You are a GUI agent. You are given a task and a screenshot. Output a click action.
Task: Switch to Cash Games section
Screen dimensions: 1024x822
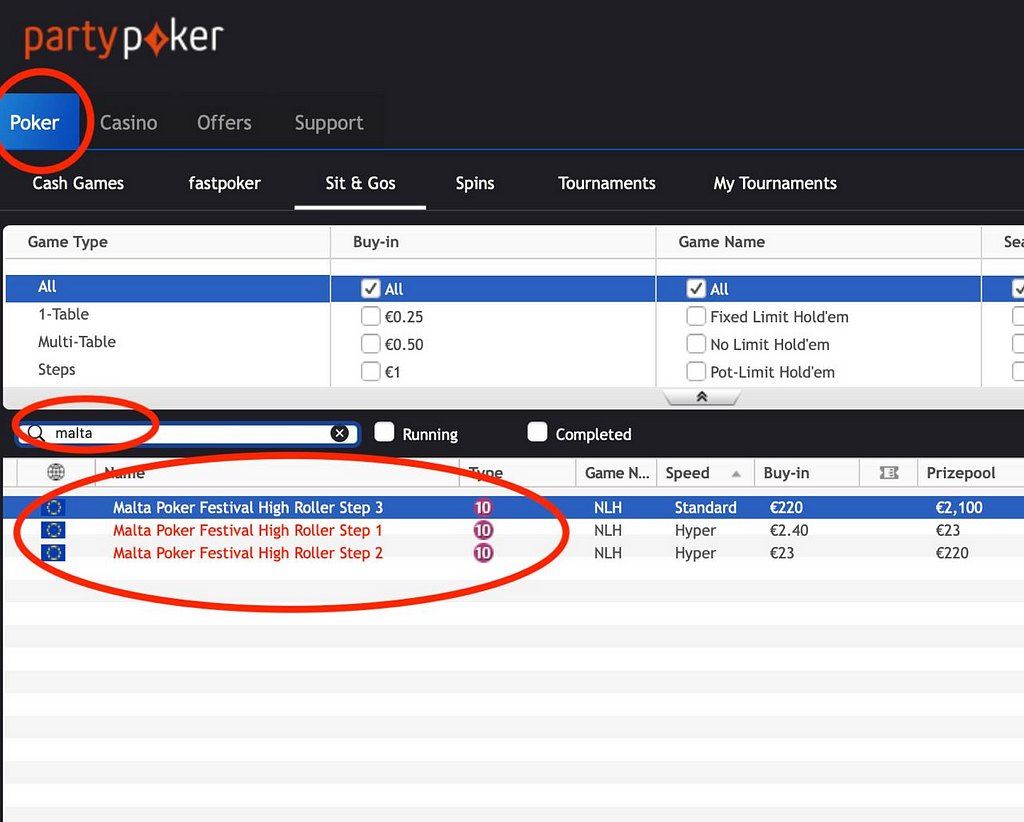78,183
